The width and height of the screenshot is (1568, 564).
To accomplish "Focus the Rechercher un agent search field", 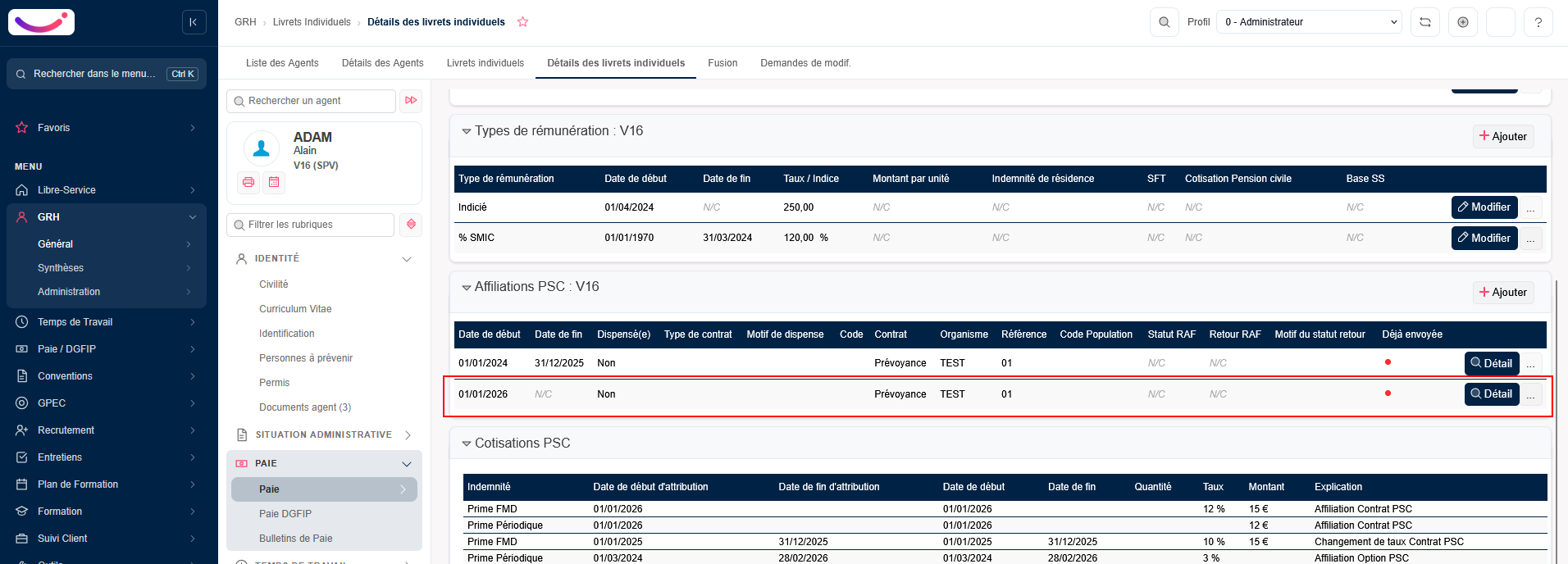I will (x=311, y=101).
